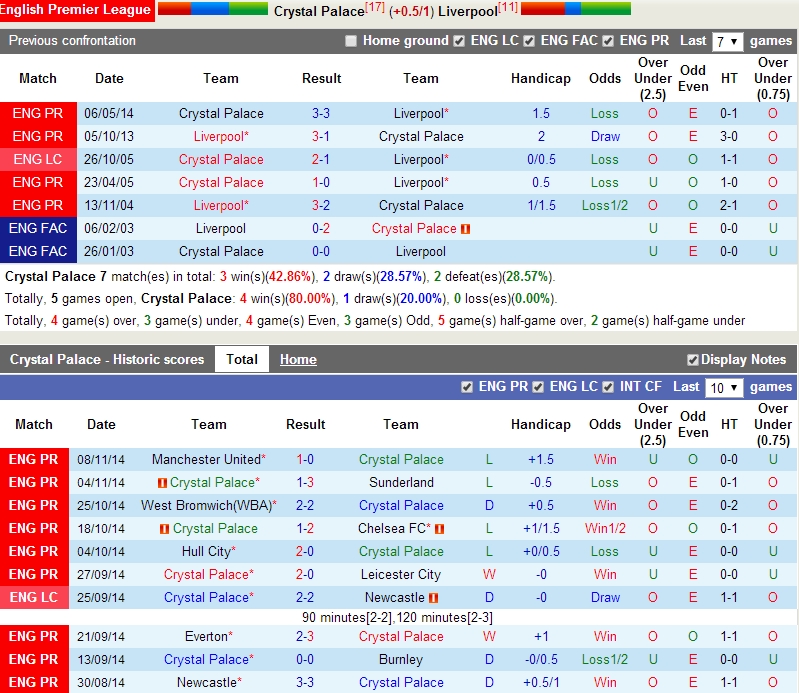The height and width of the screenshot is (693, 799).
Task: Click the ENG LC badge dated 25/09/14
Action: click(x=34, y=597)
